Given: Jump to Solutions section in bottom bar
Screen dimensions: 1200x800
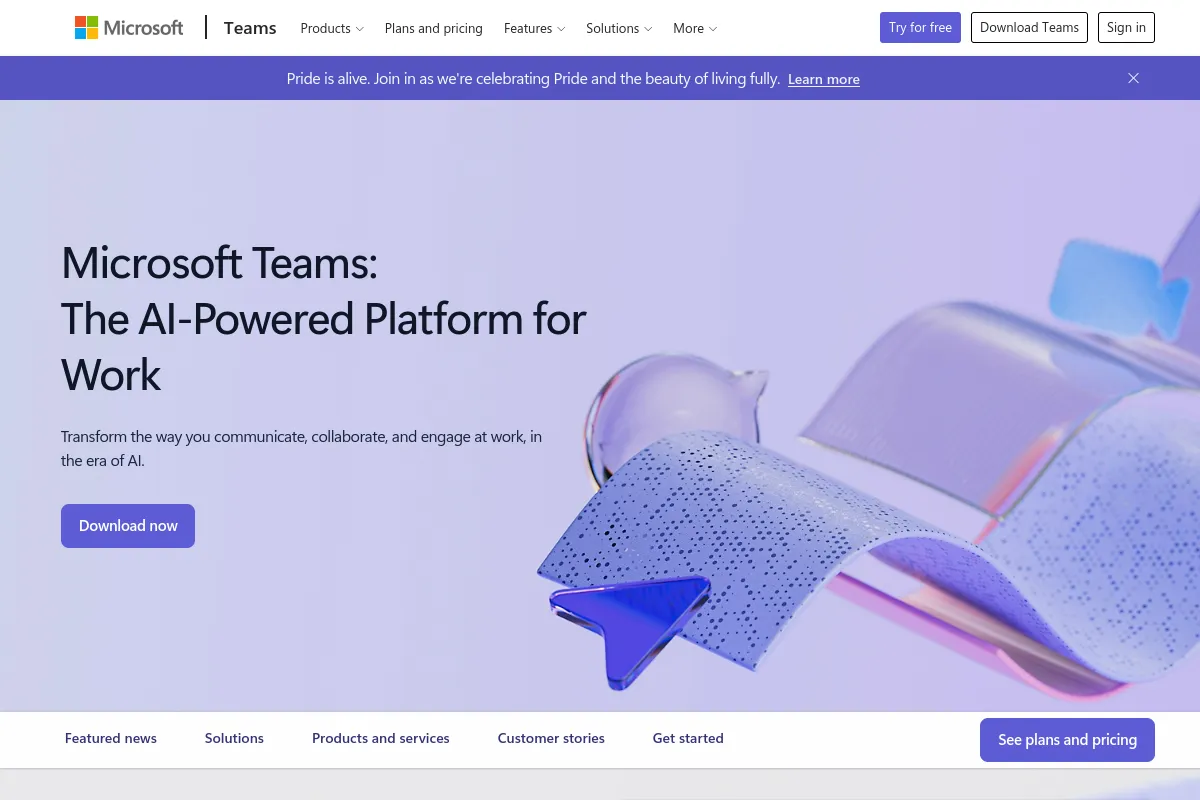Looking at the screenshot, I should (x=234, y=739).
